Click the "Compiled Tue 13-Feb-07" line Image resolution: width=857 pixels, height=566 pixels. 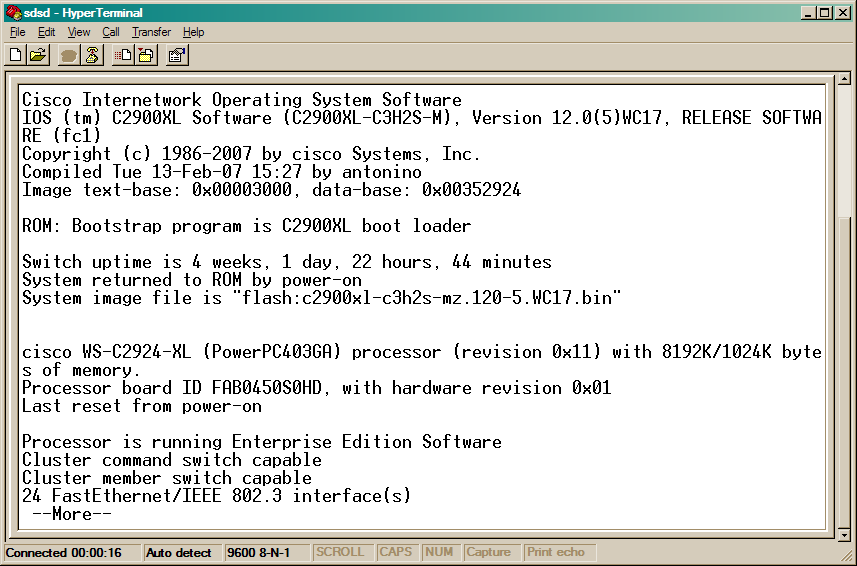[x=222, y=172]
